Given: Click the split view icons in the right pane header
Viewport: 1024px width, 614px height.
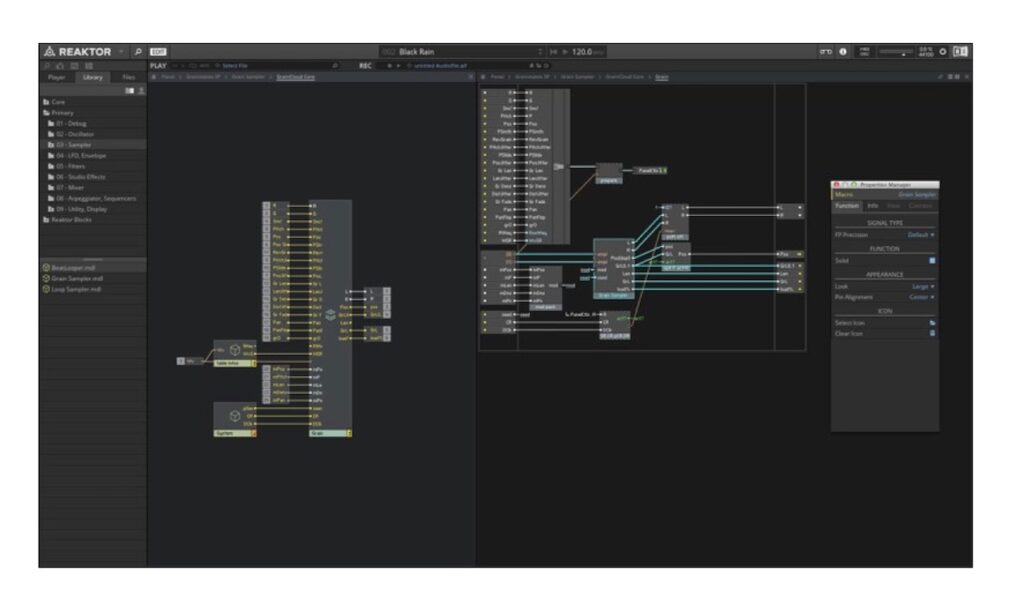Looking at the screenshot, I should (x=954, y=77).
